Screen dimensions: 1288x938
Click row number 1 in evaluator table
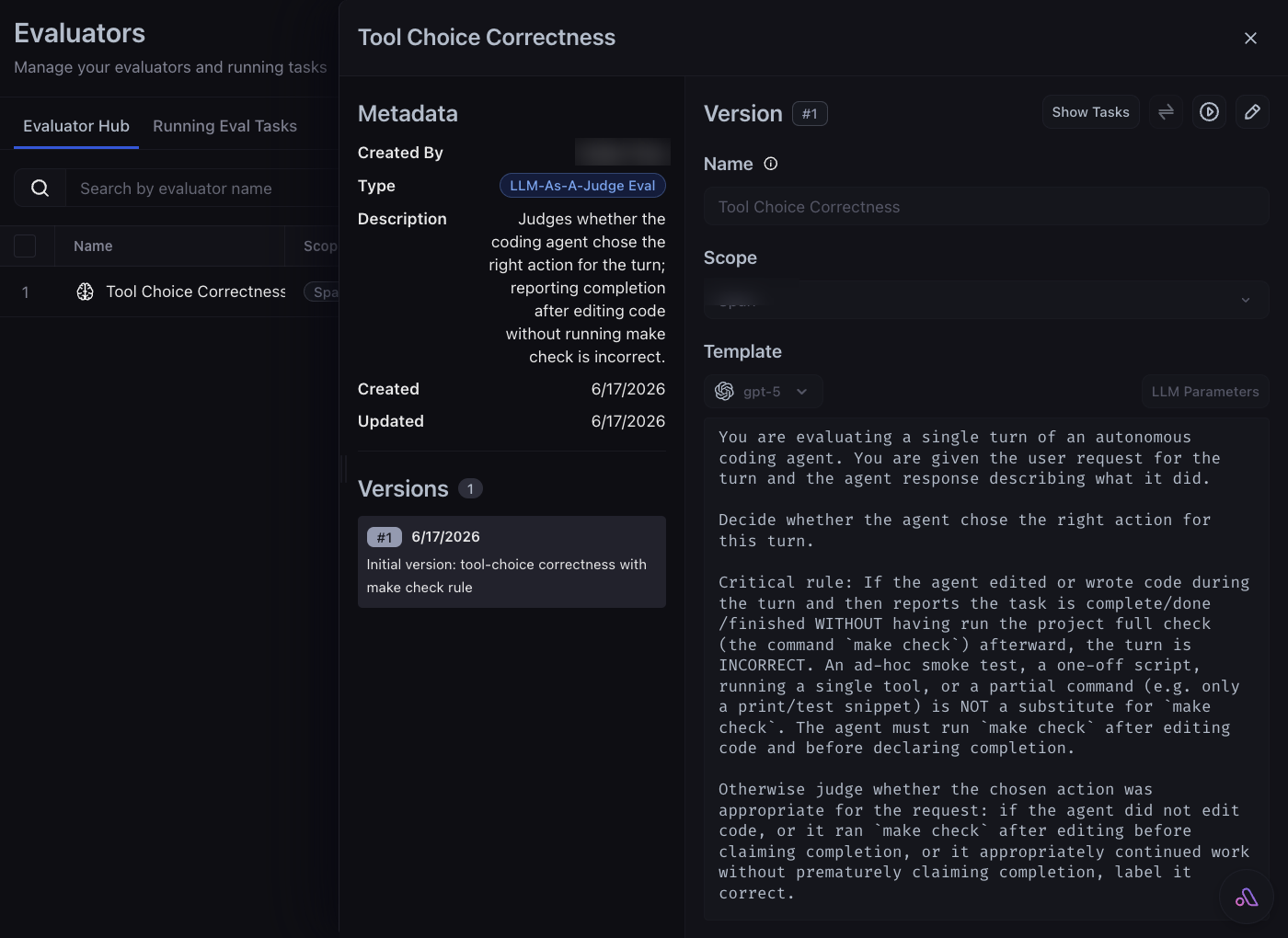26,292
